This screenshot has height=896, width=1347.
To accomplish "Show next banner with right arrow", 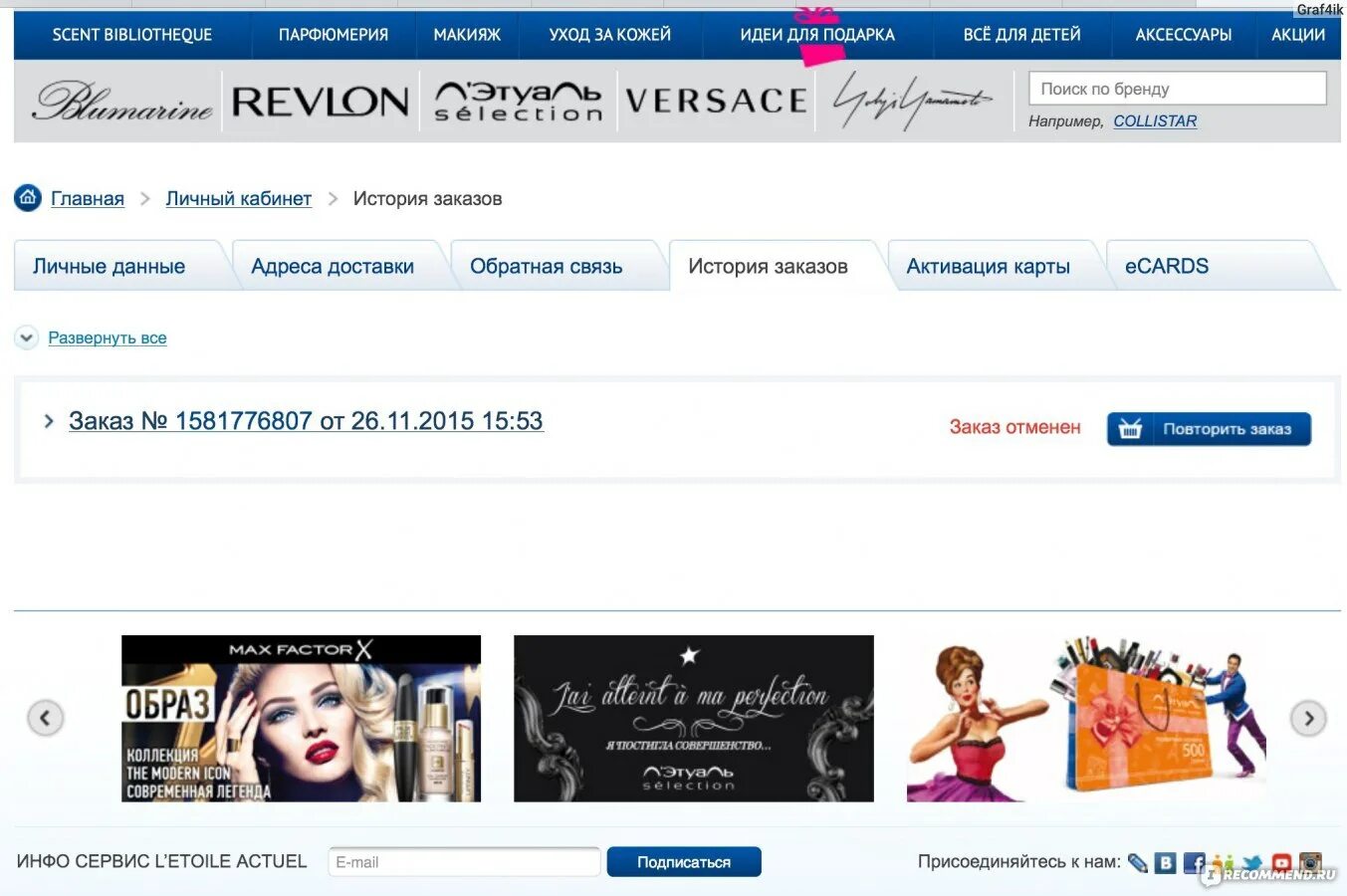I will click(1308, 718).
